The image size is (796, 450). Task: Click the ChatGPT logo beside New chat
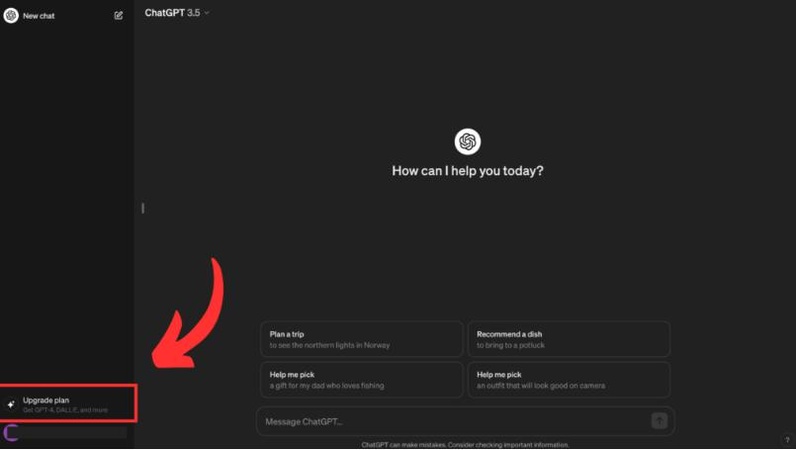[x=11, y=15]
